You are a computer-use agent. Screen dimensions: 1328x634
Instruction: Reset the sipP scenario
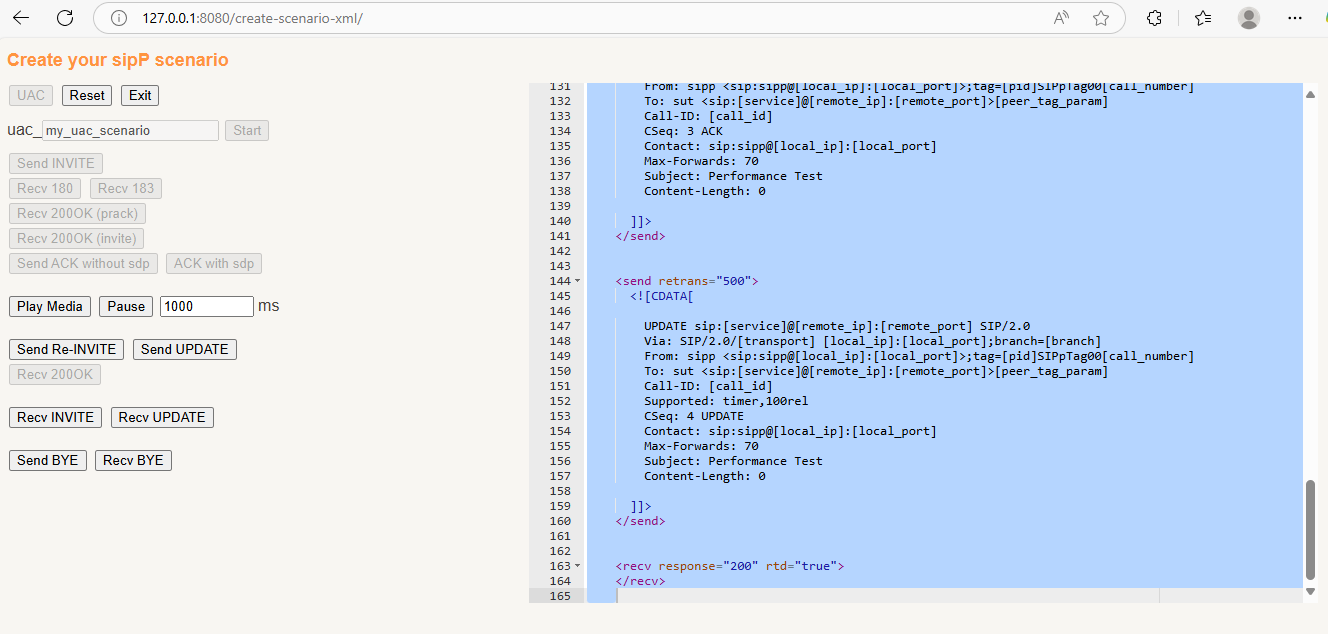(86, 95)
